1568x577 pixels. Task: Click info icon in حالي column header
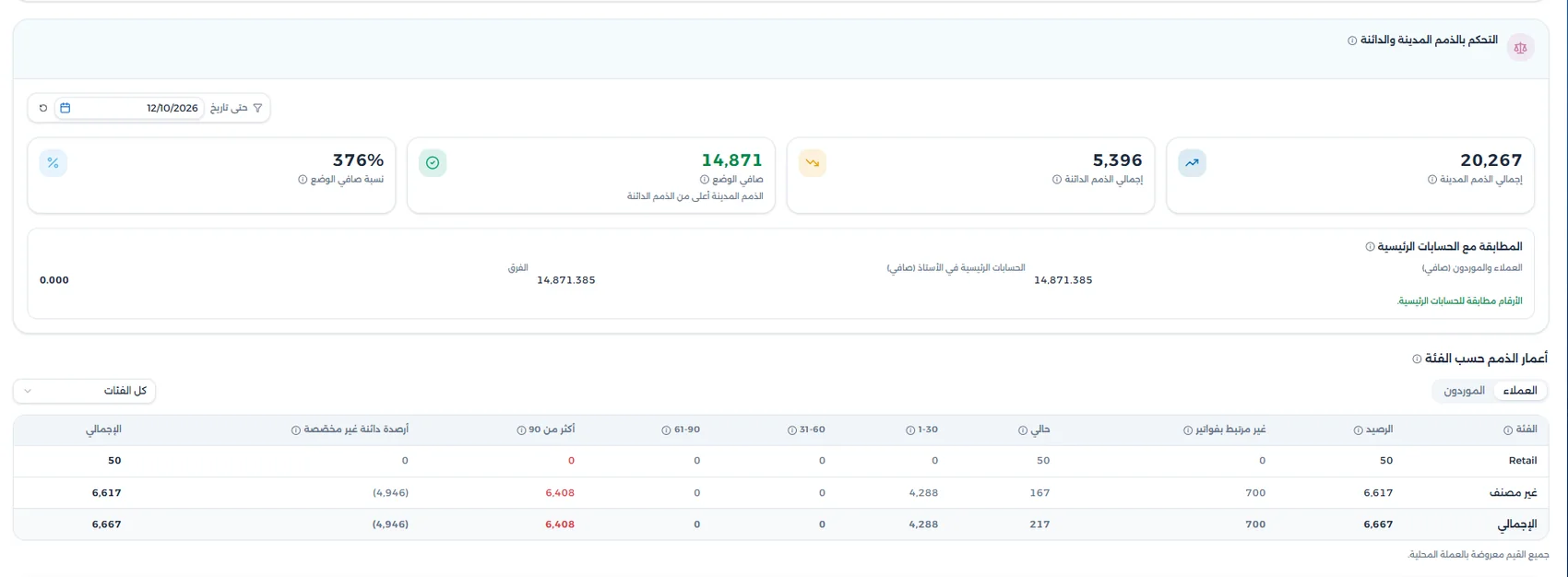coord(1023,430)
